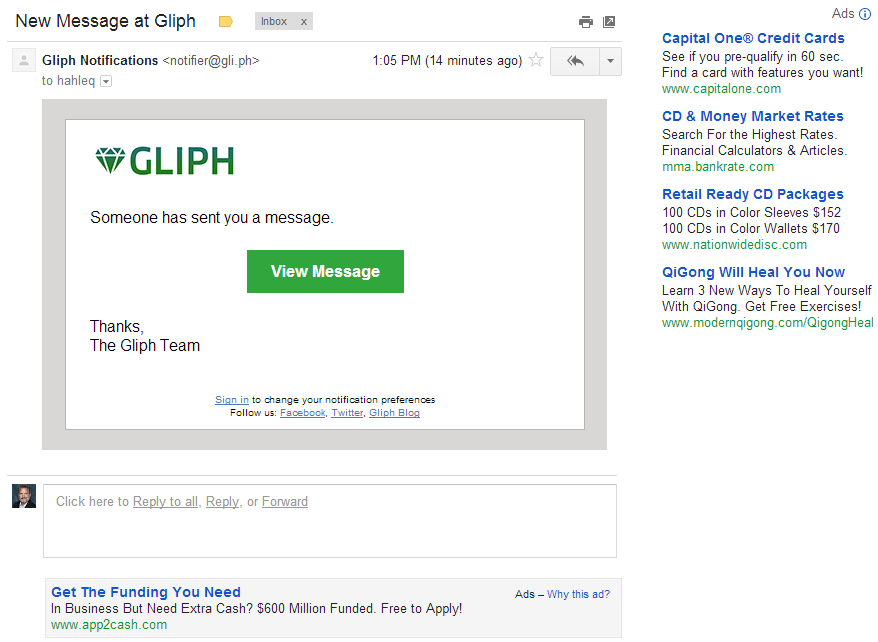This screenshot has width=878, height=642.
Task: Click the yellow importance marker label icon
Action: 226,22
